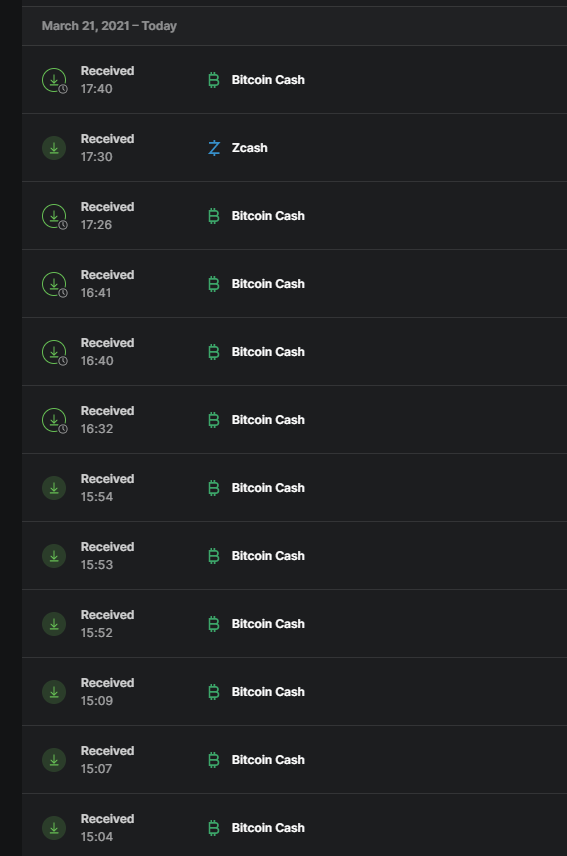This screenshot has width=567, height=856.
Task: Click pending received icon at 16:41
Action: [55, 284]
